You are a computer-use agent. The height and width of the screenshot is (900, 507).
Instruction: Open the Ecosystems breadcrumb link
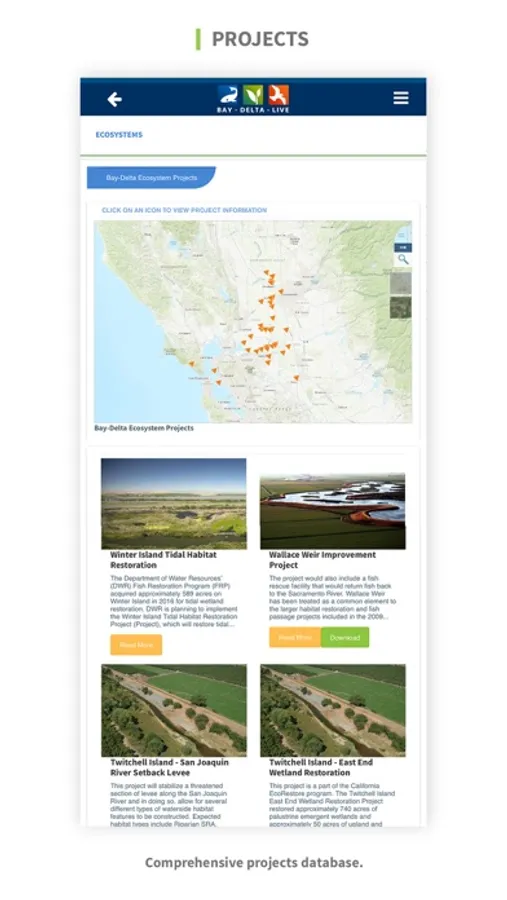point(119,135)
